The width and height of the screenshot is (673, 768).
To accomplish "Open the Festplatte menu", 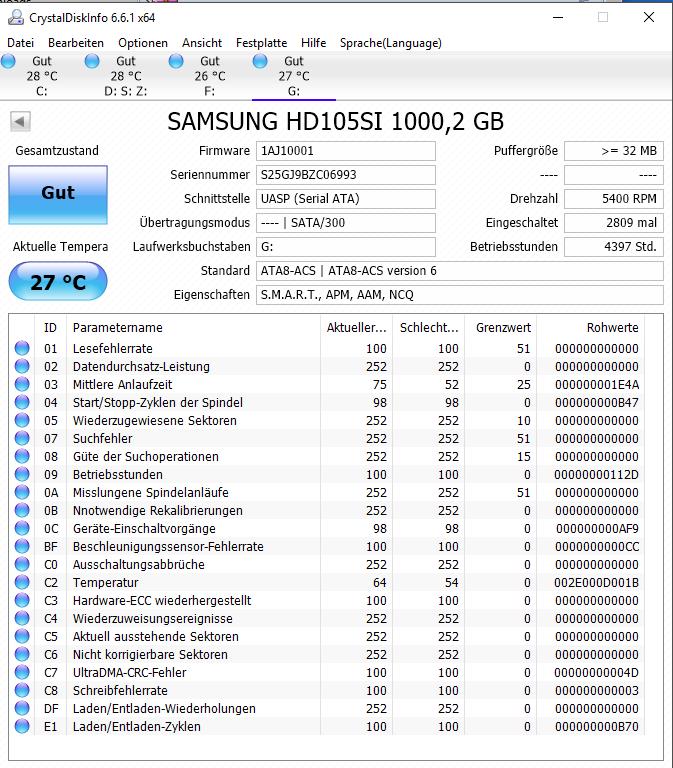I will coord(262,43).
